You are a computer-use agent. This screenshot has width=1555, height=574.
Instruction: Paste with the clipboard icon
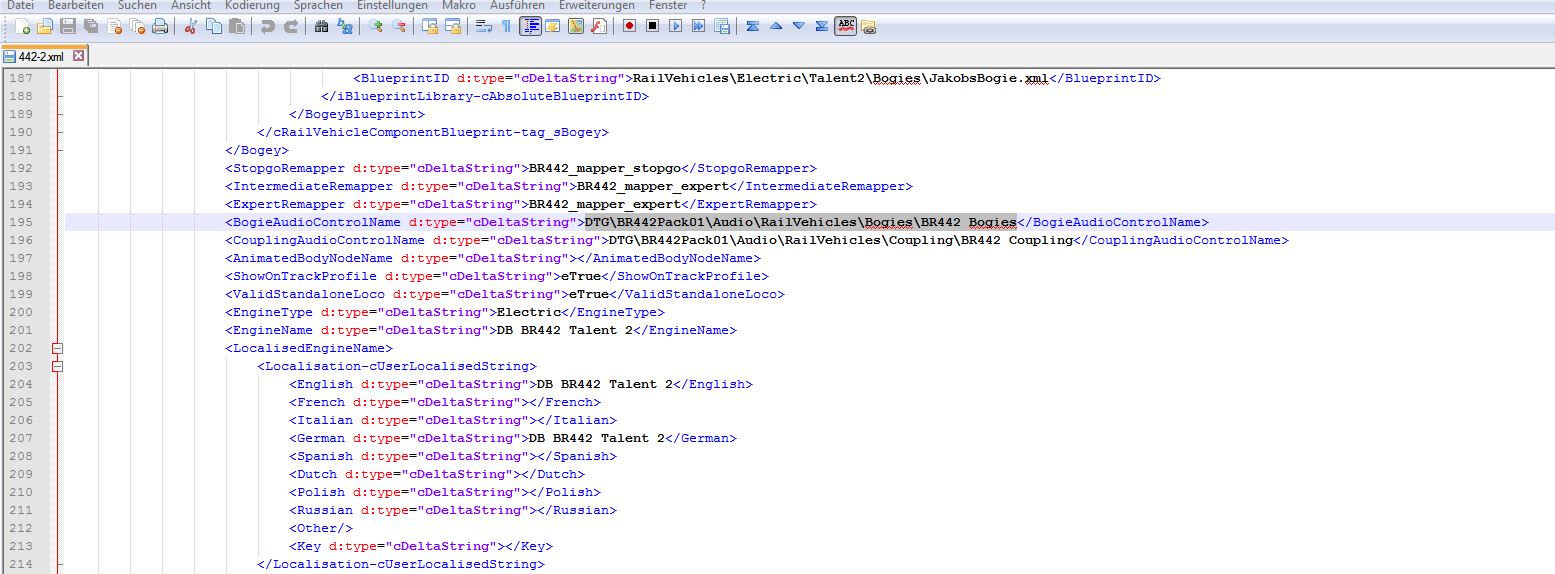(x=236, y=26)
